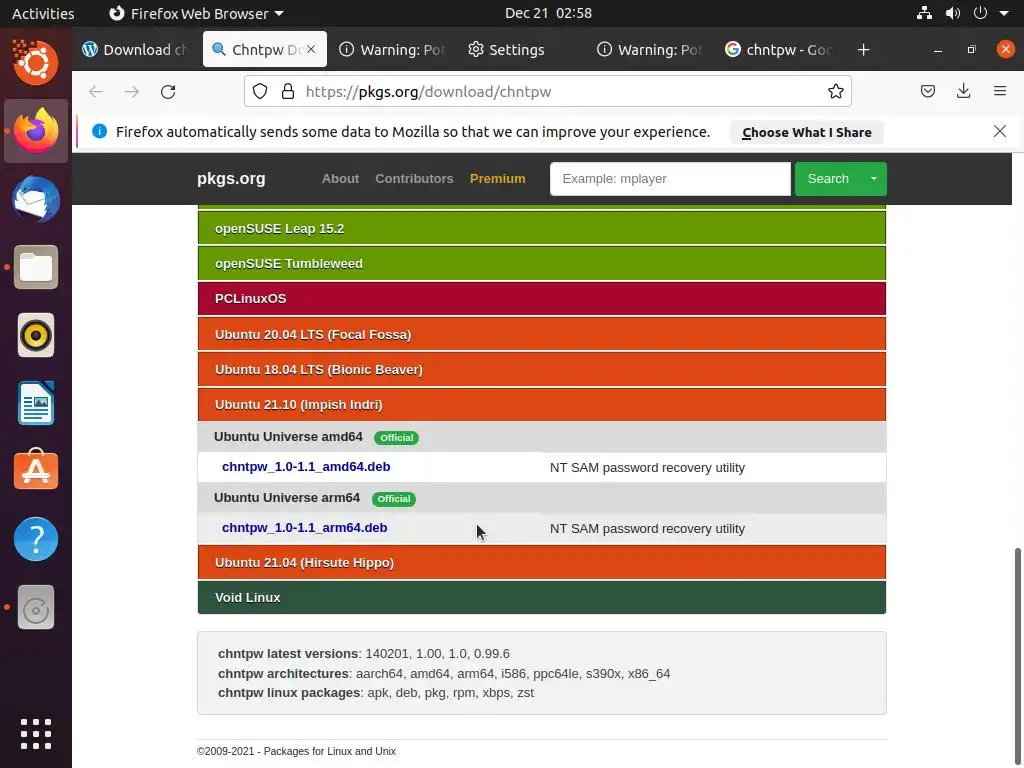Click Choose What I Share button
Viewport: 1024px width, 768px height.
[807, 132]
